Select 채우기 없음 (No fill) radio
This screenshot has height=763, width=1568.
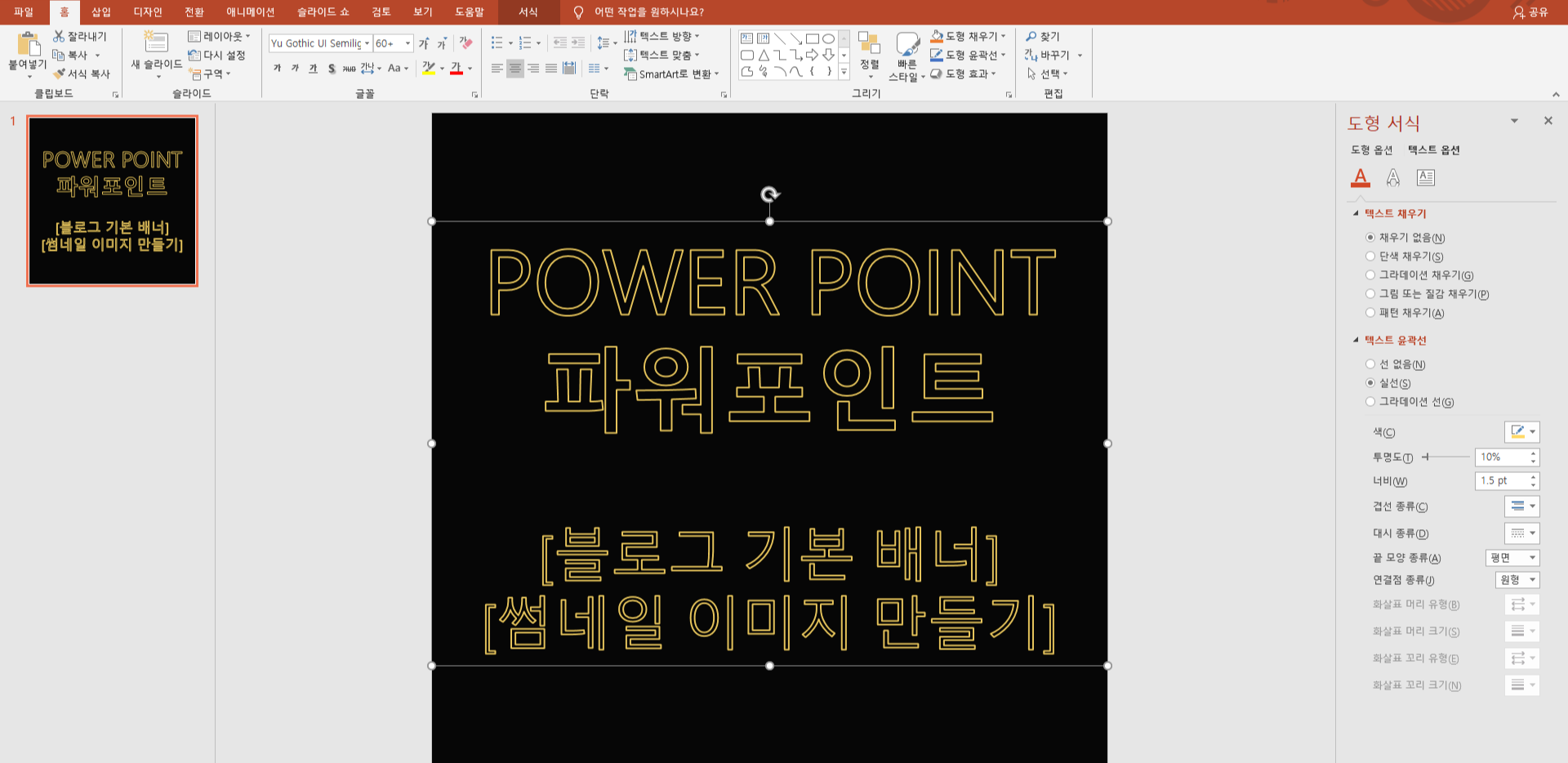tap(1370, 238)
